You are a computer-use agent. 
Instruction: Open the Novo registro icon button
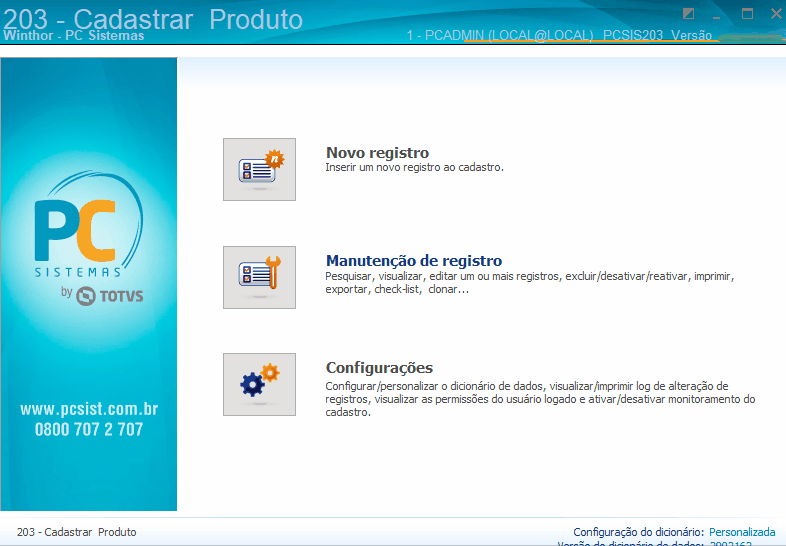point(259,169)
